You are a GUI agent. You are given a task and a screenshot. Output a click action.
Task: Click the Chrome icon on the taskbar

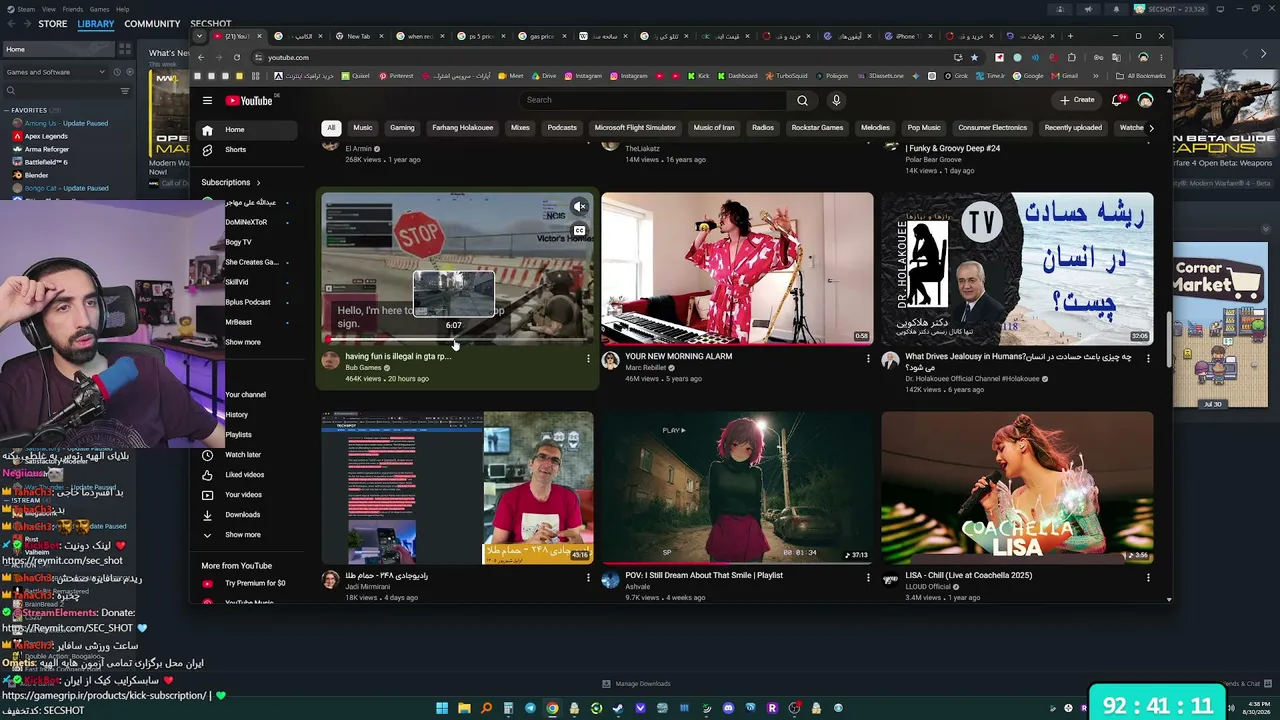(x=552, y=708)
